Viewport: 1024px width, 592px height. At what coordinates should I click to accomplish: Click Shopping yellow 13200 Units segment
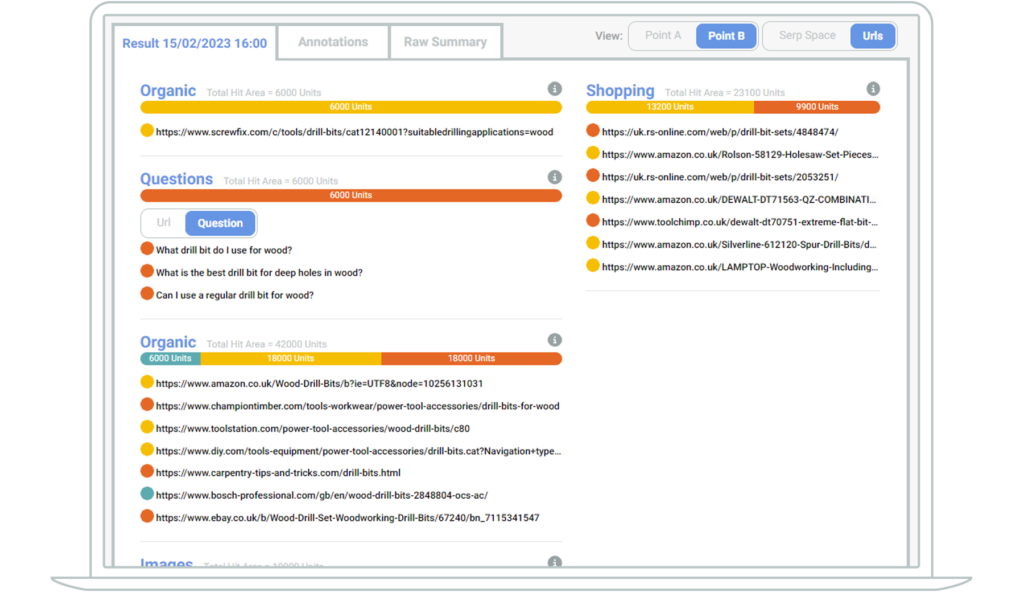pos(670,107)
